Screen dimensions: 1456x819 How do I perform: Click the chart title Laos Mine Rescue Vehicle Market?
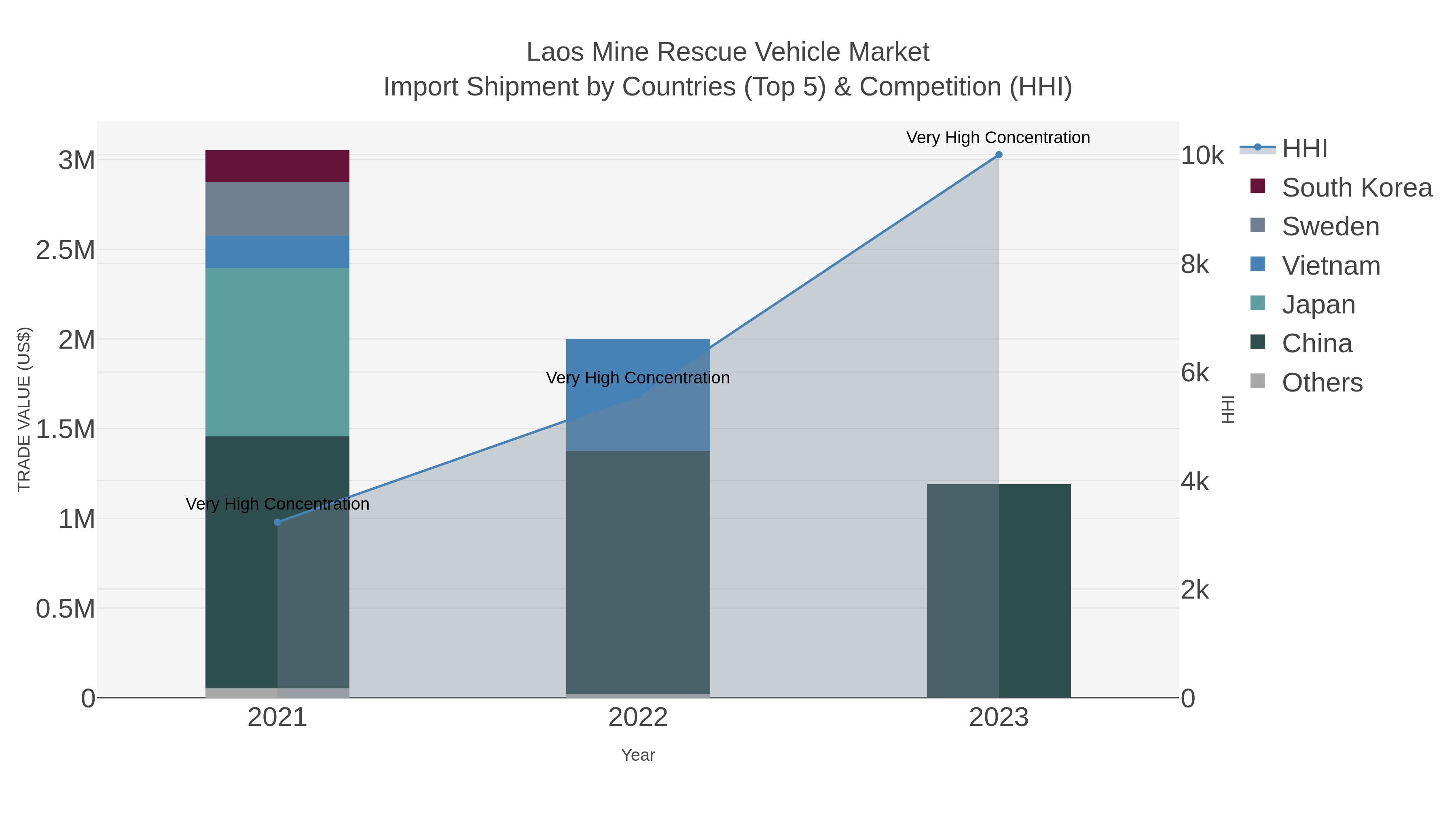728,52
